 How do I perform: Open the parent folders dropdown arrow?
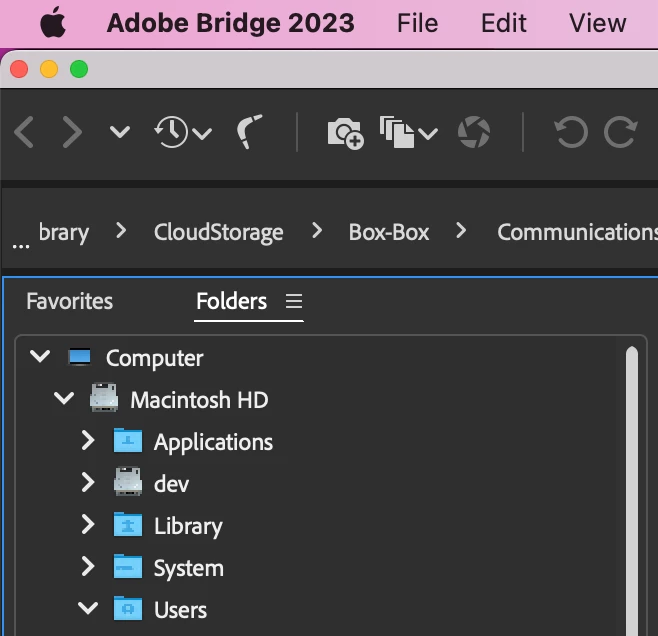[119, 132]
